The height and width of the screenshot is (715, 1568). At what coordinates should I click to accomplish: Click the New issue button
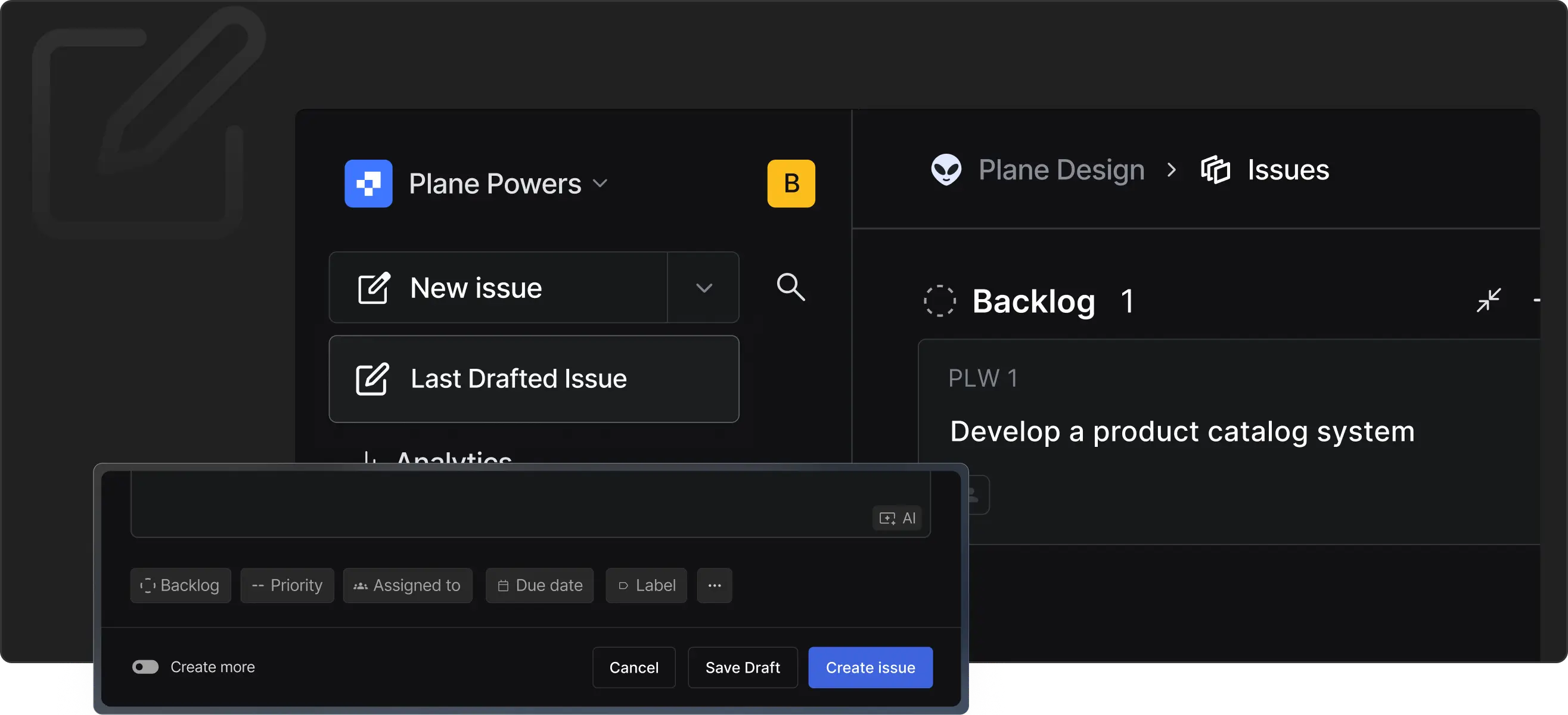coord(498,287)
